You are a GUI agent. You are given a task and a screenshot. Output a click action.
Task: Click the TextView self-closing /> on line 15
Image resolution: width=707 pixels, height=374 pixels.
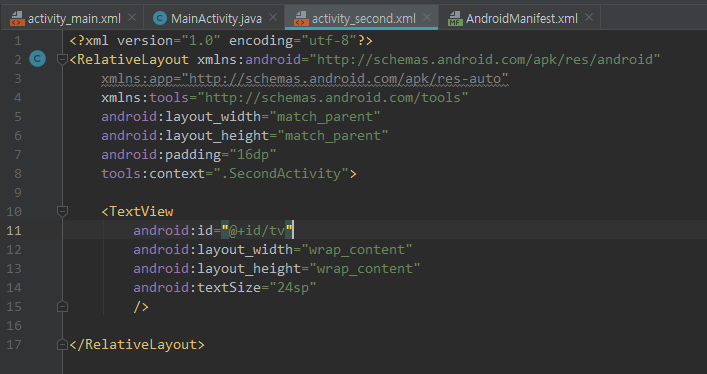[x=141, y=307]
